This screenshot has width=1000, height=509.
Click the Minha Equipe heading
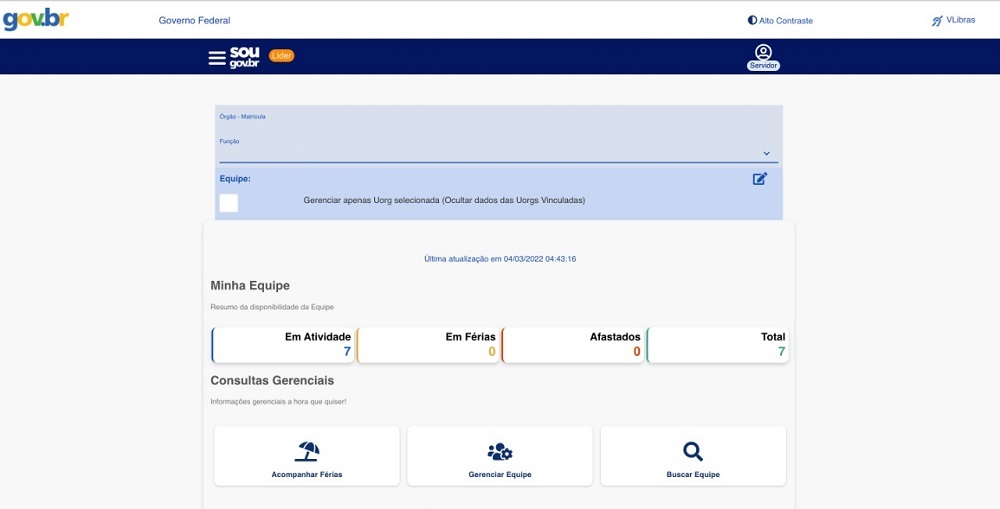250,286
